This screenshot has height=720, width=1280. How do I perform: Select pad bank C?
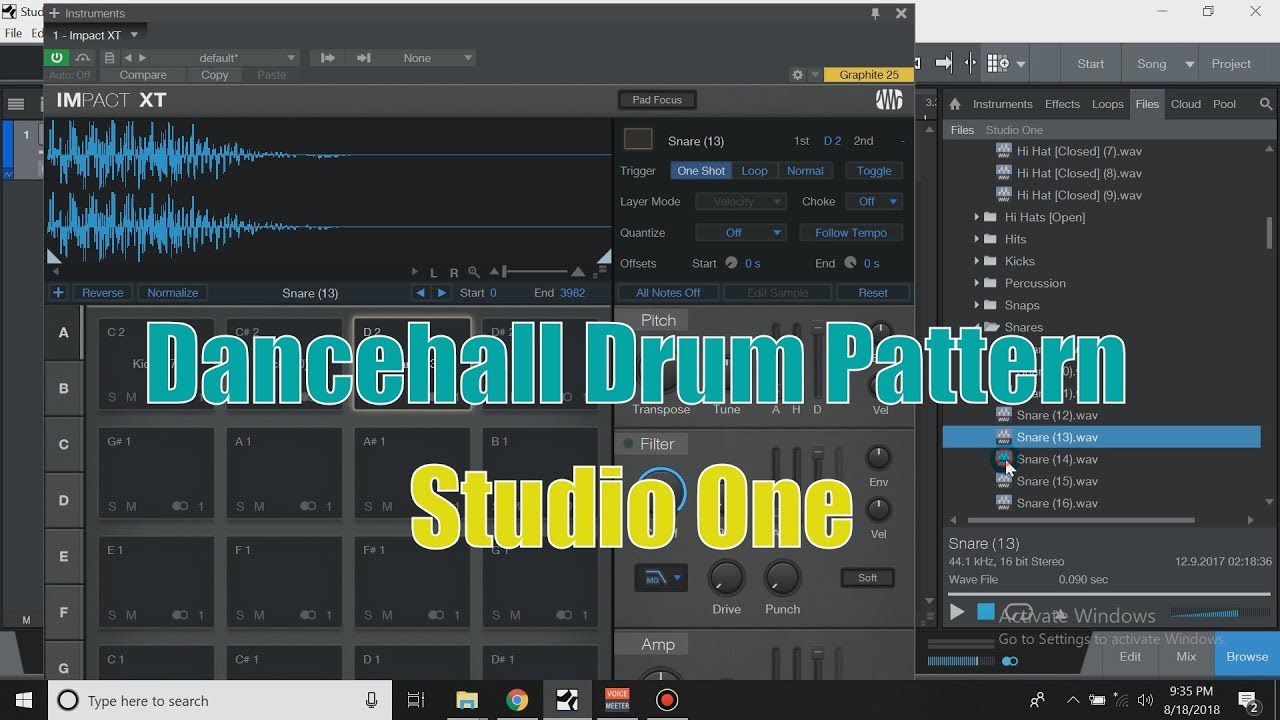click(64, 444)
